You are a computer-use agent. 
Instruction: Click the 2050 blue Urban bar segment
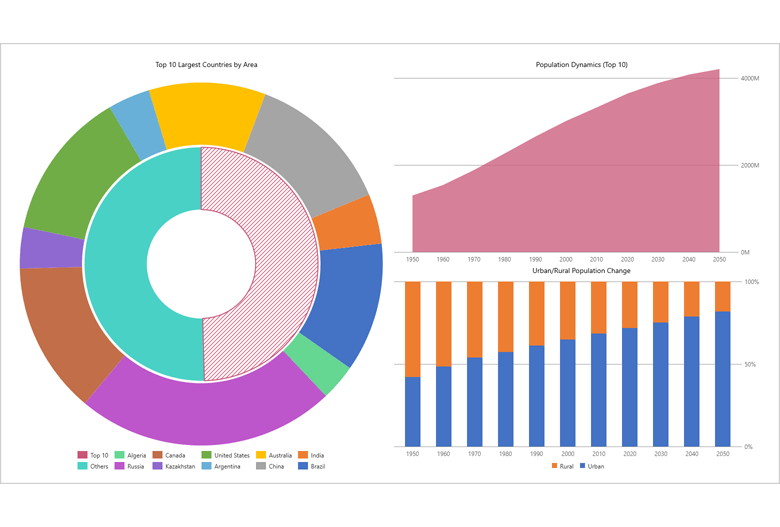(722, 378)
